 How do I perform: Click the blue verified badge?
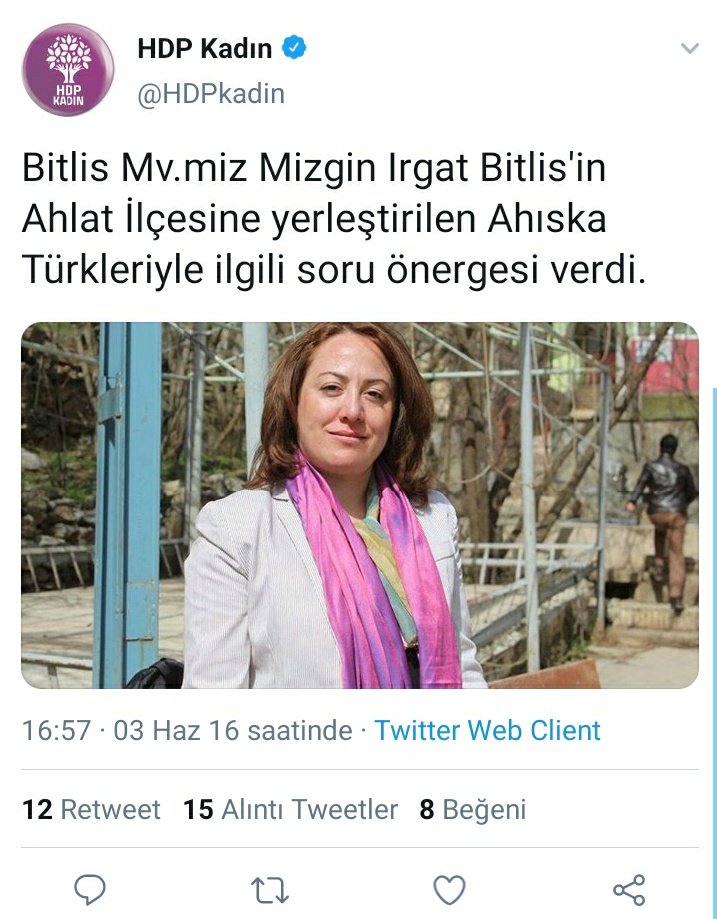pos(294,47)
